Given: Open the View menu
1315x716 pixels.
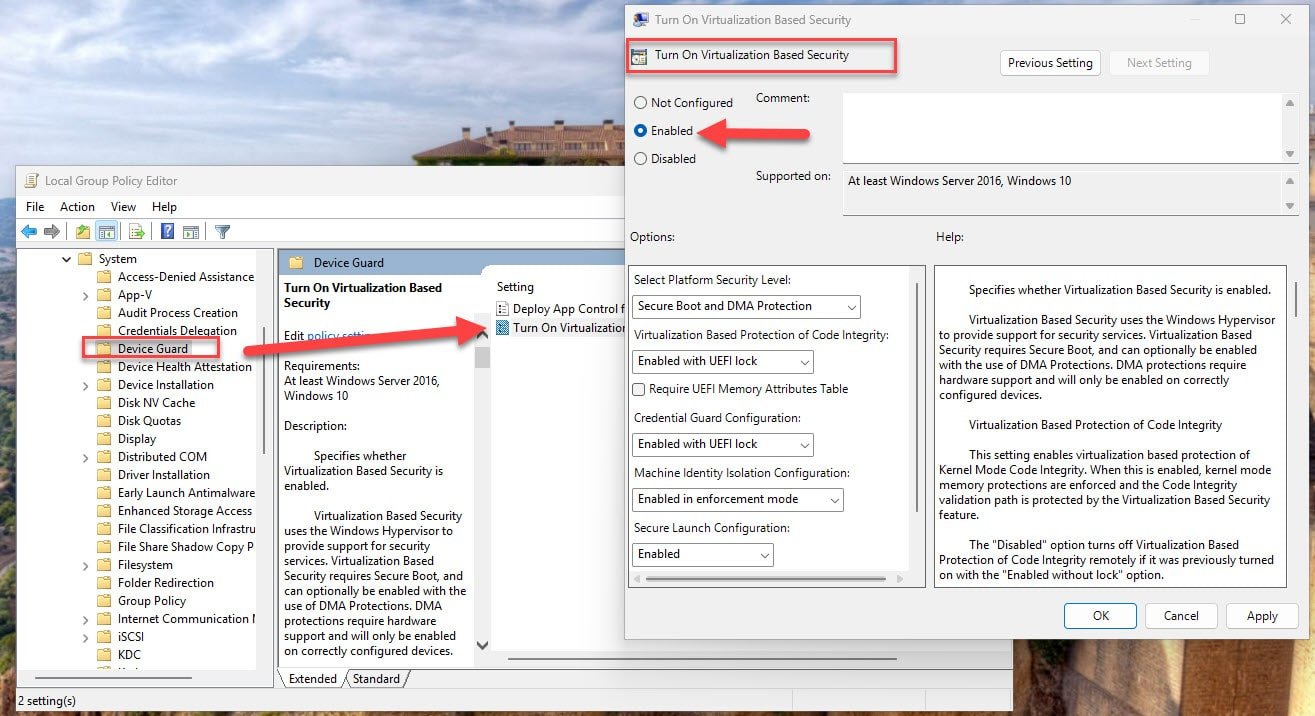Looking at the screenshot, I should 122,206.
